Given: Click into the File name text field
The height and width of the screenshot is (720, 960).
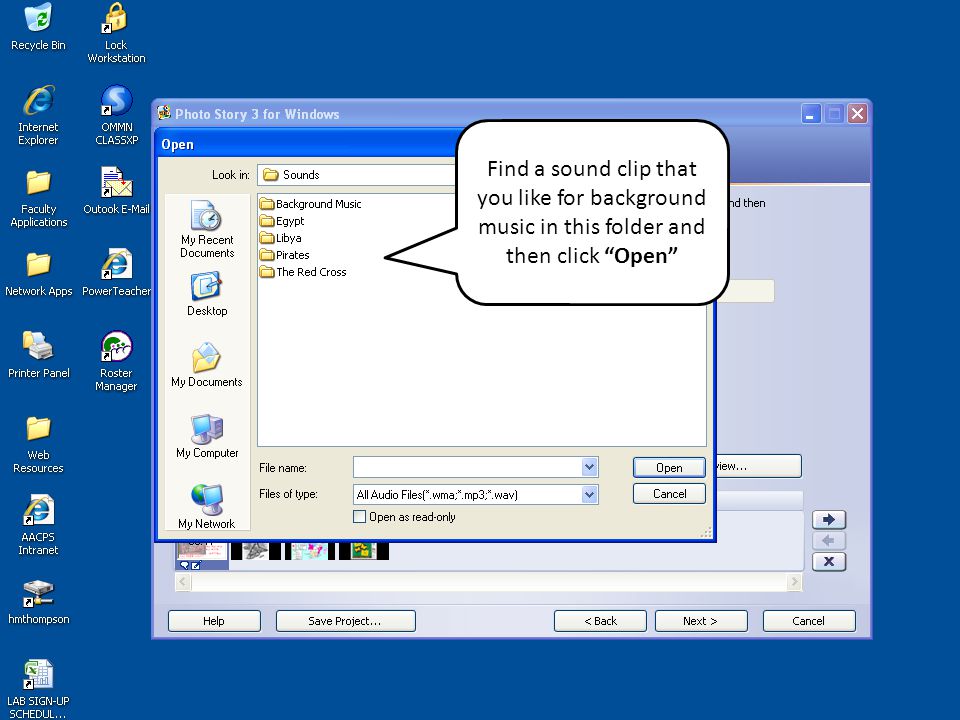Looking at the screenshot, I should click(468, 467).
